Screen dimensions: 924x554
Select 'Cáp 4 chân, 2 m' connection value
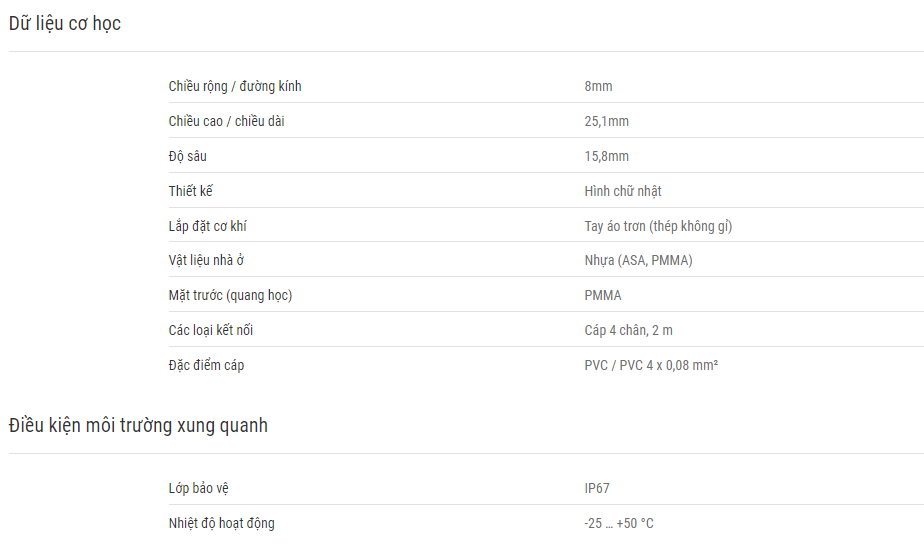click(x=628, y=330)
